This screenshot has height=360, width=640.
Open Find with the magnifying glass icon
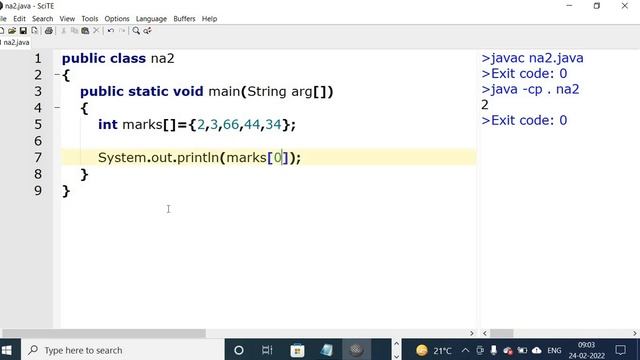136,31
